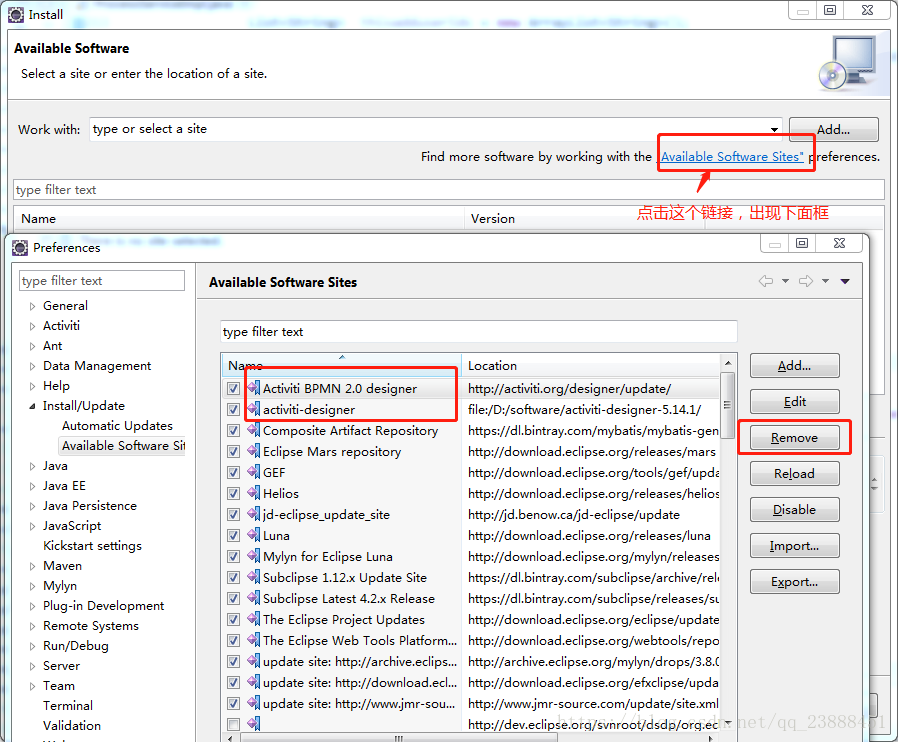Screen dimensions: 898x742
Task: Click the plugin icon next to Mylyn for Eclipse Luna
Action: (251, 556)
